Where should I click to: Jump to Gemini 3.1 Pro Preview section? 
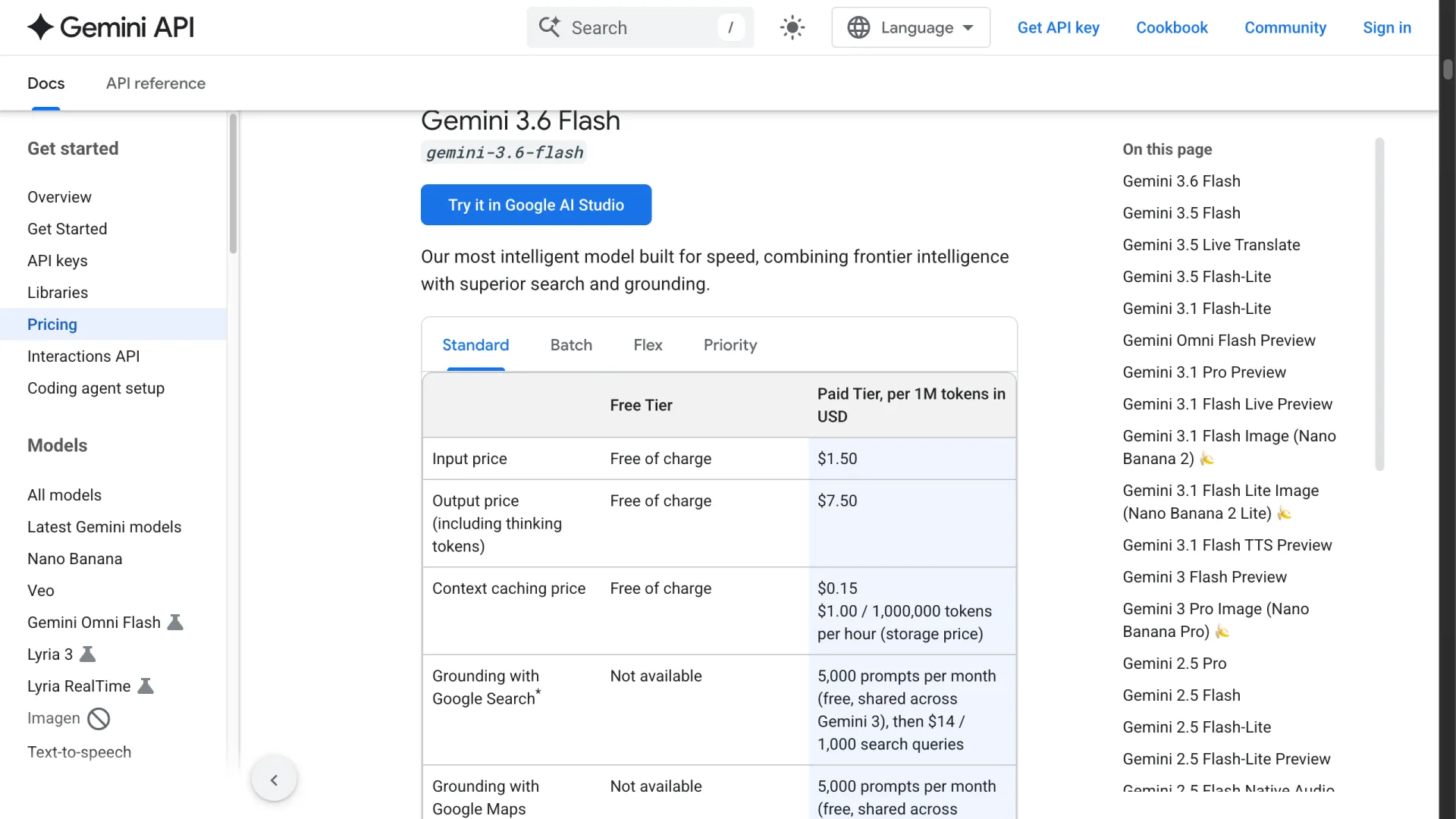point(1204,372)
